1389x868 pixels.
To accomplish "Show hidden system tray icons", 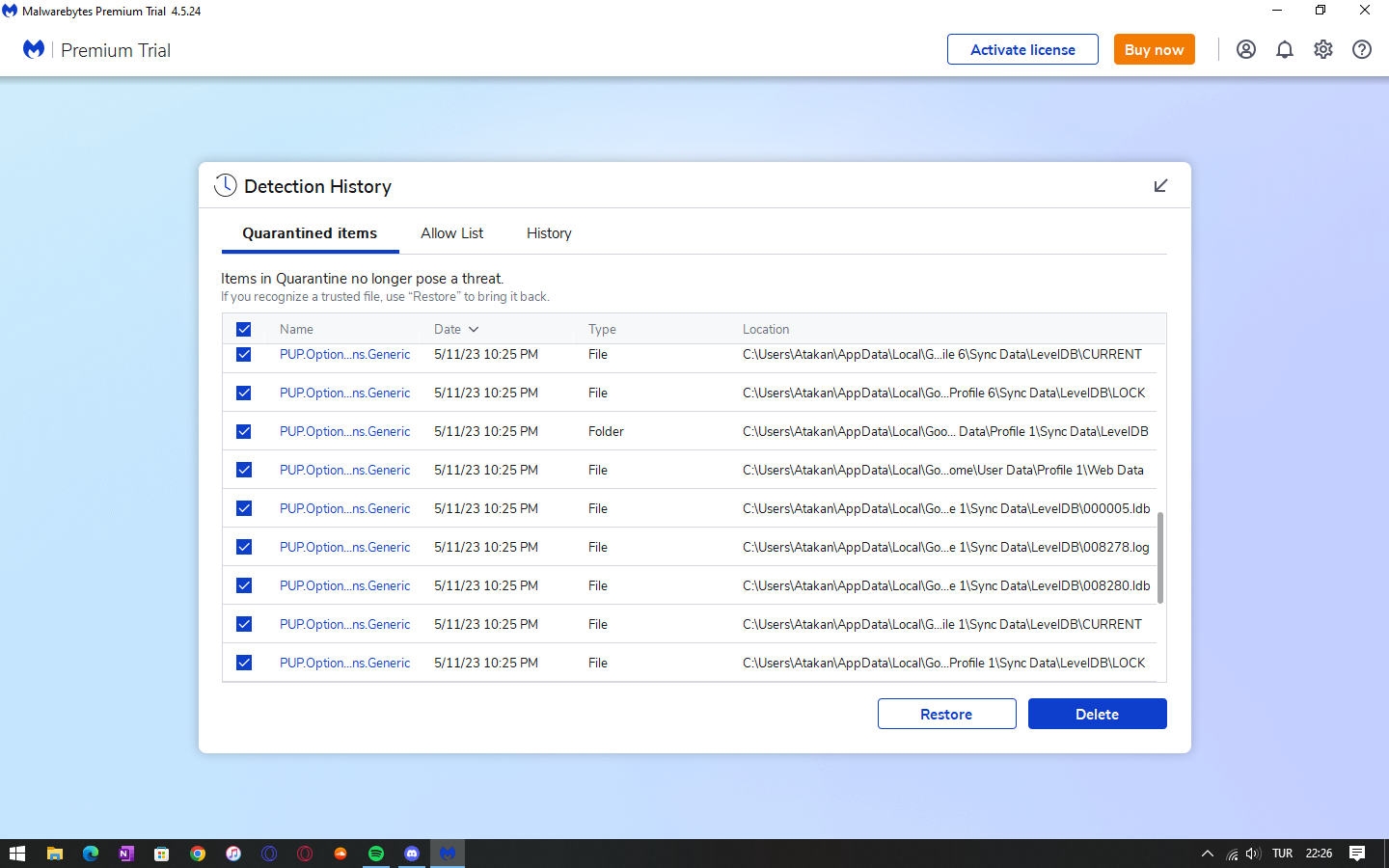I will click(1207, 854).
